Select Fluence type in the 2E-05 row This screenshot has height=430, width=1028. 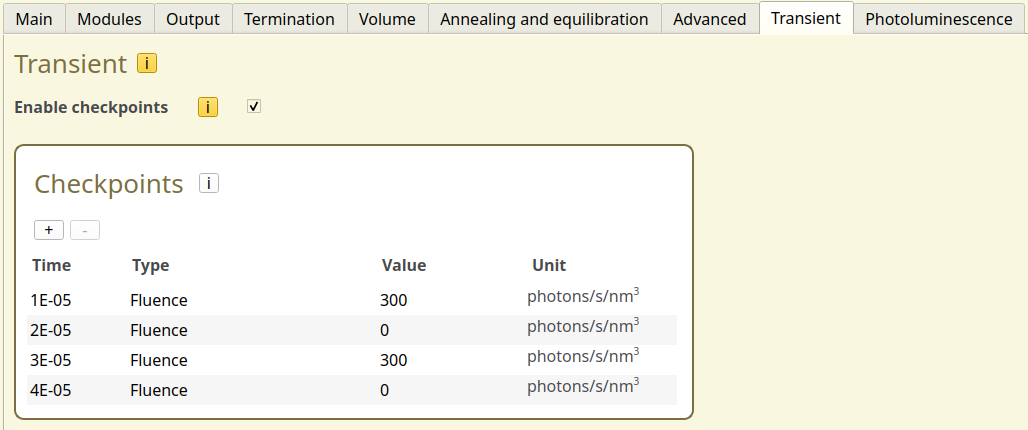click(159, 330)
